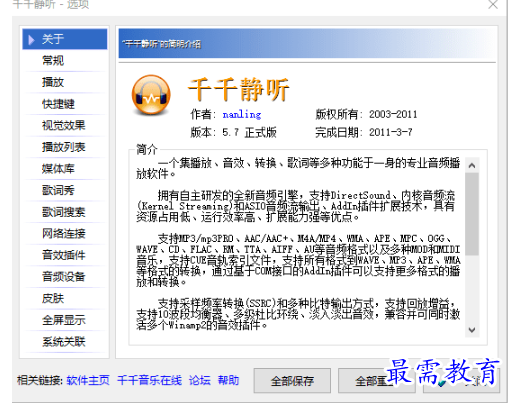The height and width of the screenshot is (403, 508).
Task: Select the 关于 category in sidebar
Action: click(65, 39)
